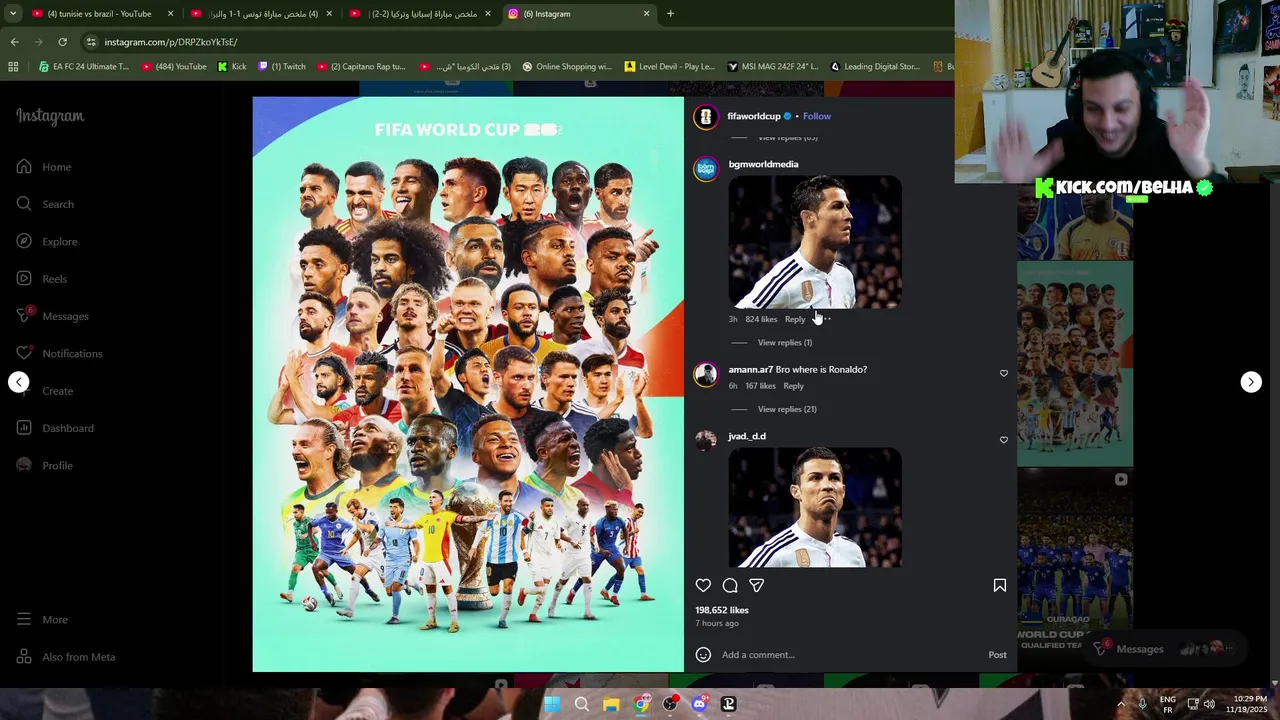The height and width of the screenshot is (720, 1280).
Task: Share the post via paper plane icon
Action: point(757,586)
